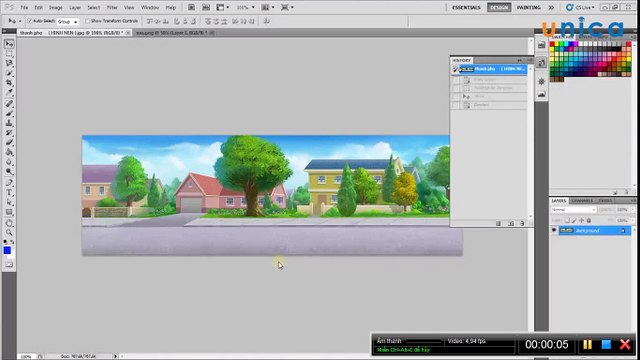
Task: Select the Zoom tool in toolbox
Action: 9,233
